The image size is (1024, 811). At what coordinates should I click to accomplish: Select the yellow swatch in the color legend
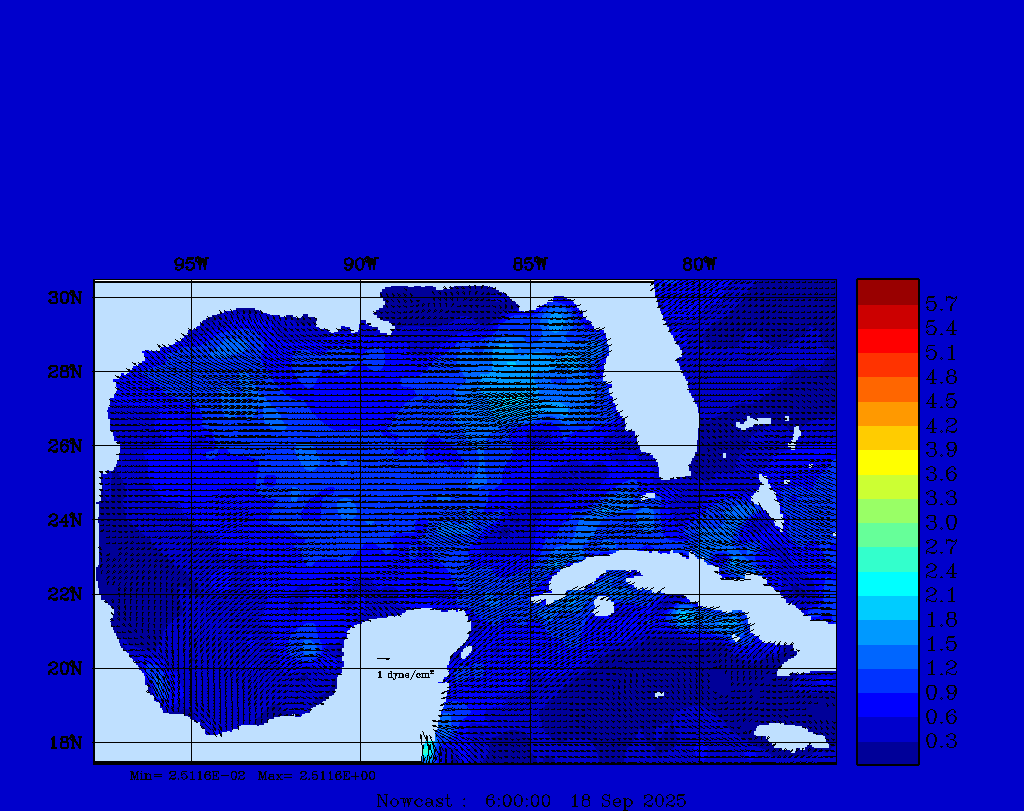(x=887, y=462)
